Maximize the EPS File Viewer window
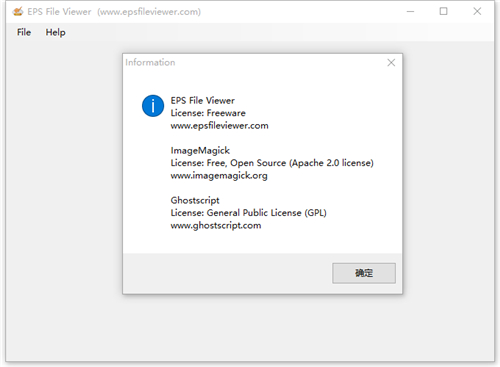 click(x=443, y=12)
